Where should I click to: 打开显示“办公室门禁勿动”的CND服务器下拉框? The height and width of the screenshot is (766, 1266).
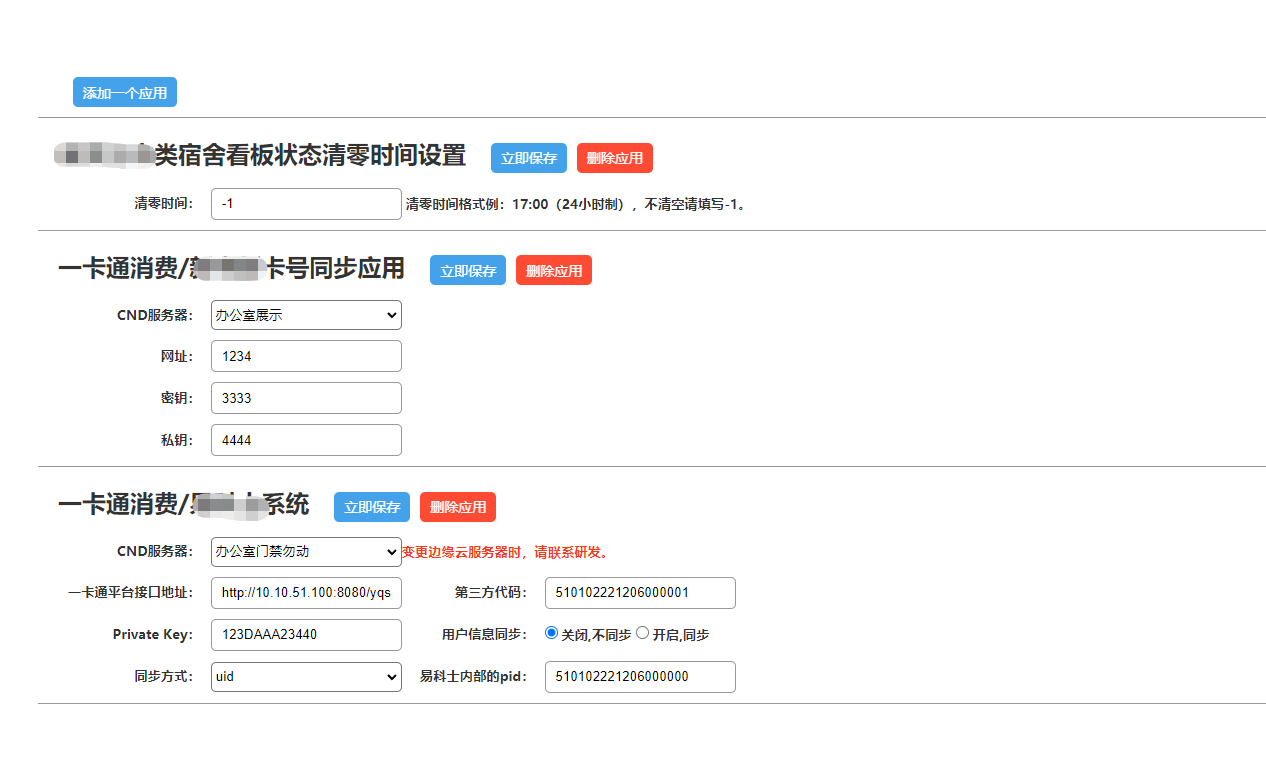point(306,551)
